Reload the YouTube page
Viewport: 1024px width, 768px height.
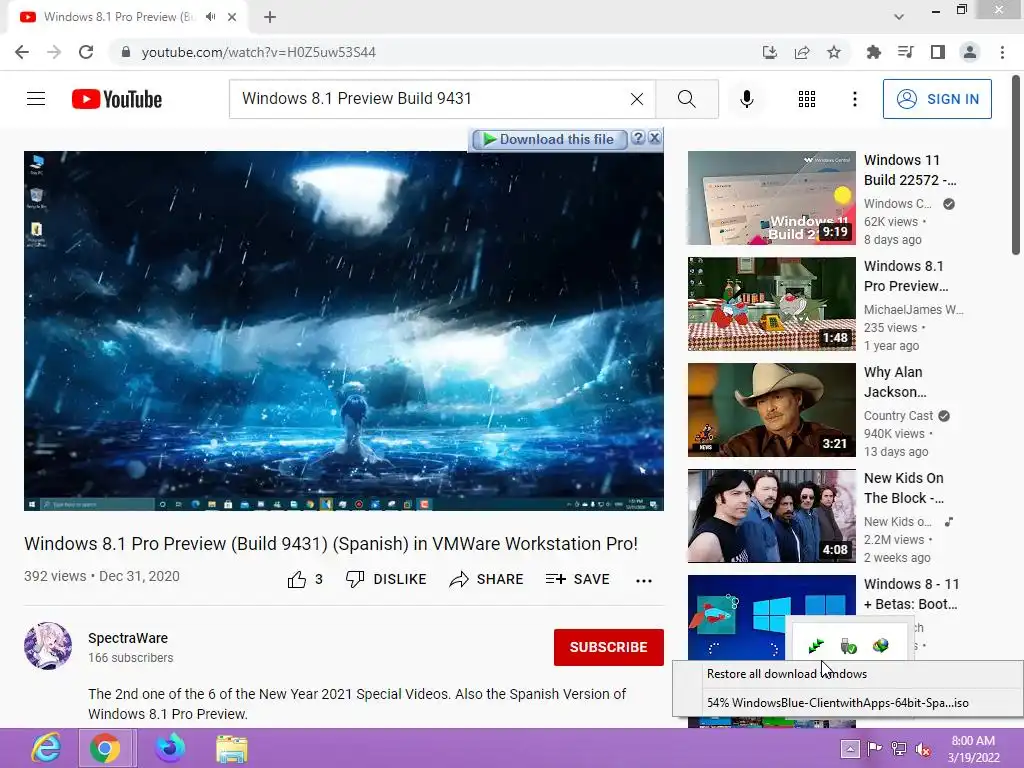tap(86, 52)
